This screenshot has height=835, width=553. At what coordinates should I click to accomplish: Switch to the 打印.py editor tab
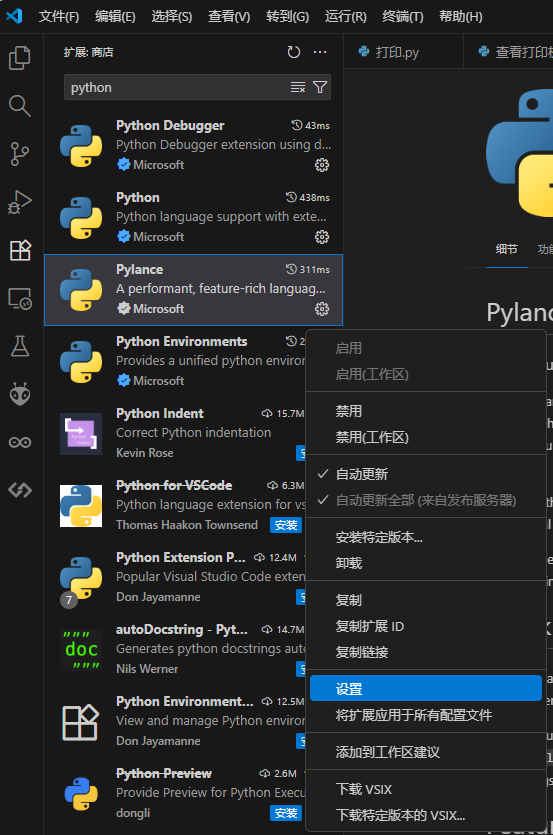coord(403,52)
